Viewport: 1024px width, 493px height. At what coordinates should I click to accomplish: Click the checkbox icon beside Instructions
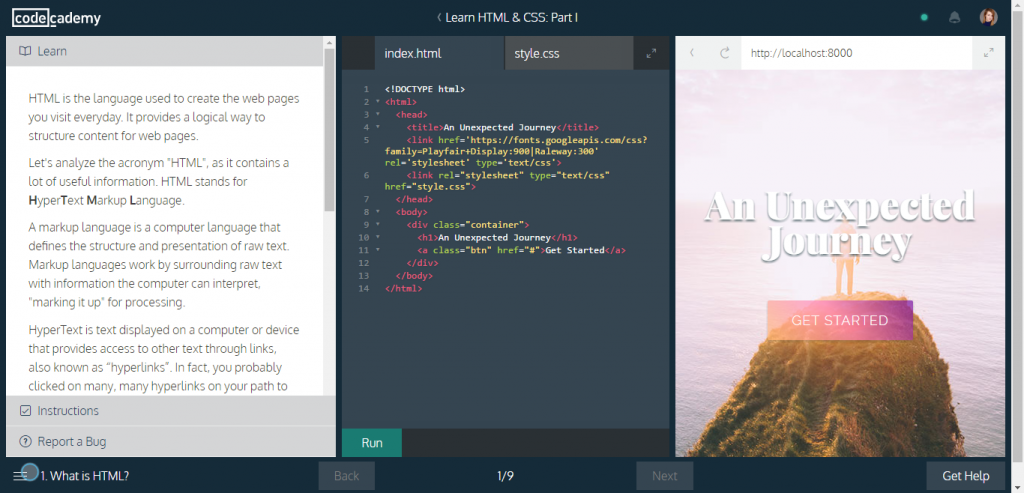pos(25,411)
